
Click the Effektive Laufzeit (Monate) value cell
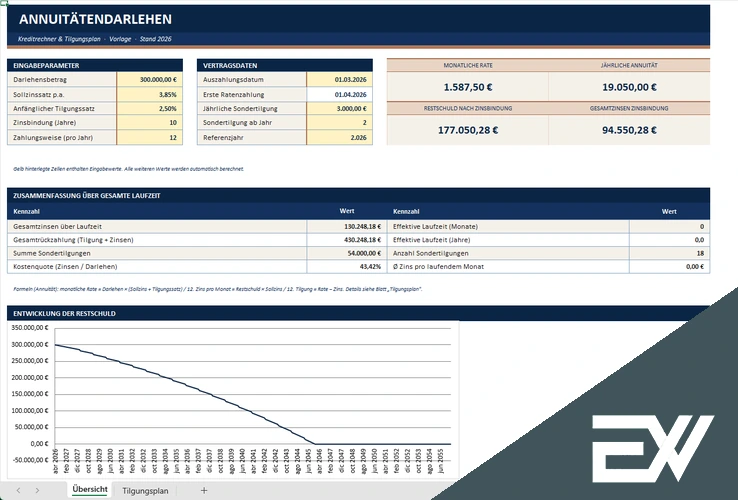[669, 226]
